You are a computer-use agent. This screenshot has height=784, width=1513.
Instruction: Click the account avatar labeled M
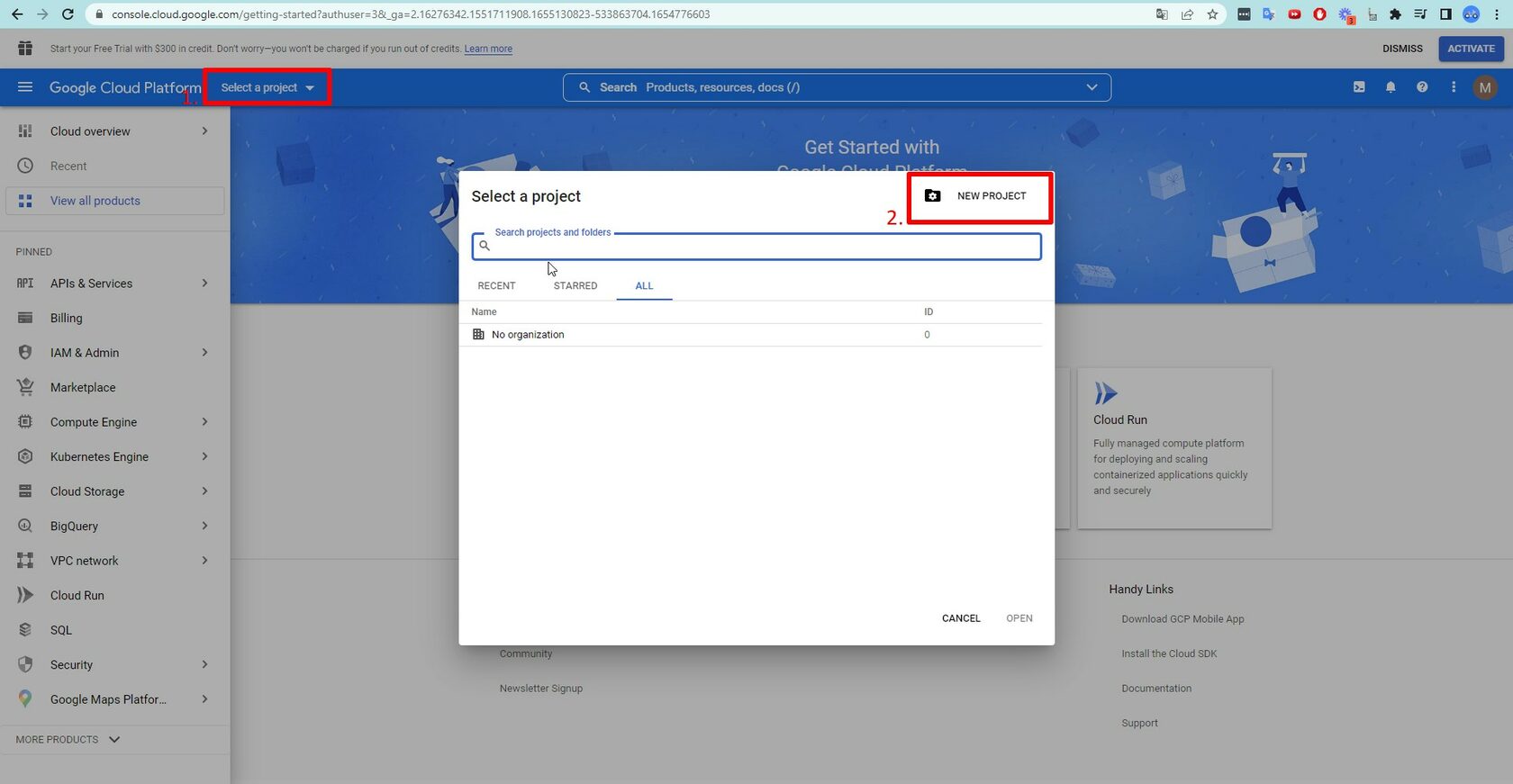(1485, 87)
